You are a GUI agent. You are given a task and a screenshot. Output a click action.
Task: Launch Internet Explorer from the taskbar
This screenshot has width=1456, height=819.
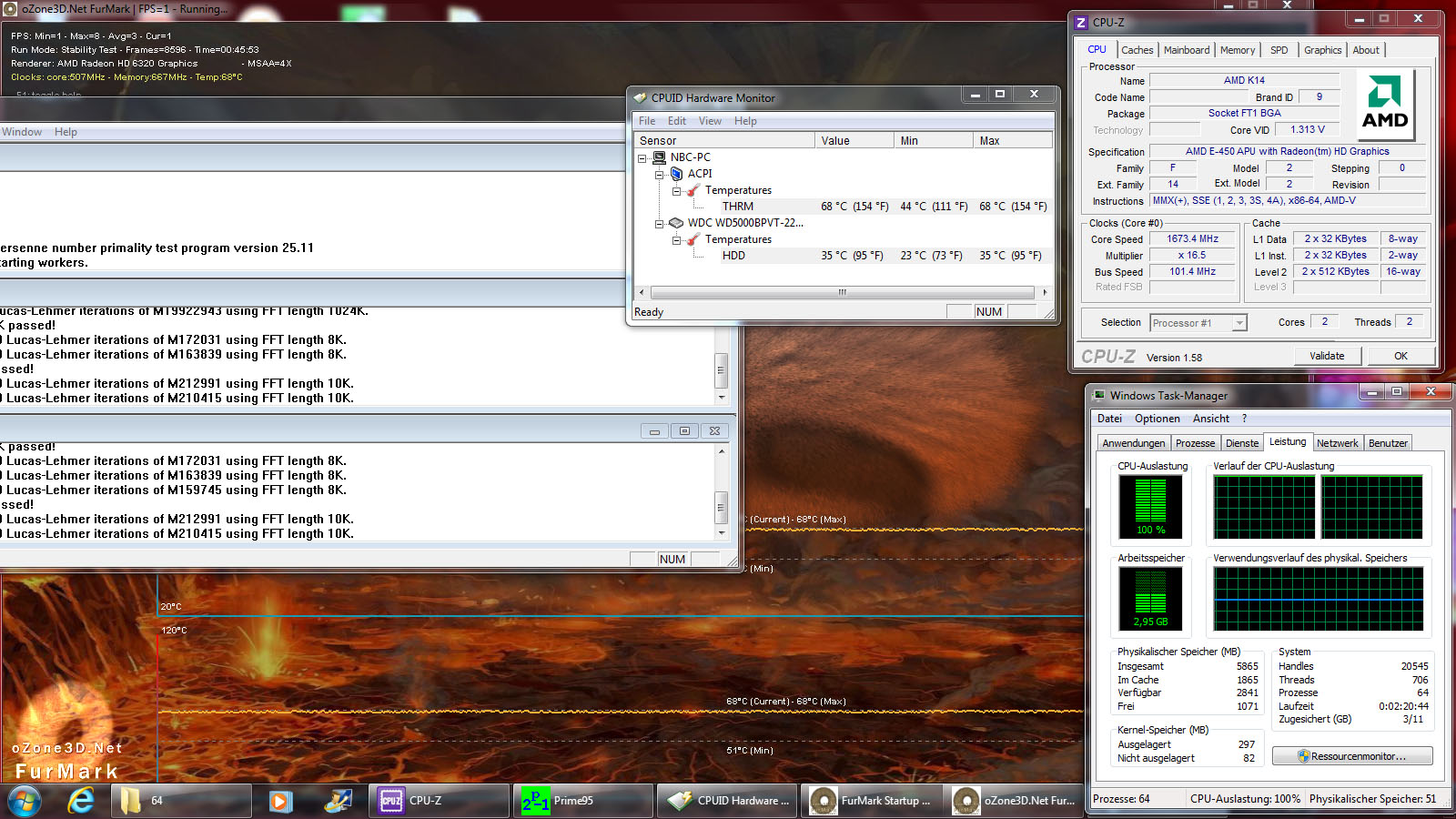point(82,801)
